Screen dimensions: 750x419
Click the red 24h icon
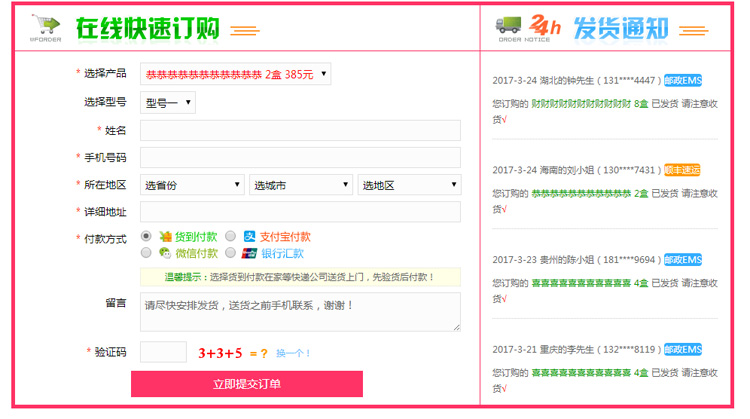(x=544, y=24)
